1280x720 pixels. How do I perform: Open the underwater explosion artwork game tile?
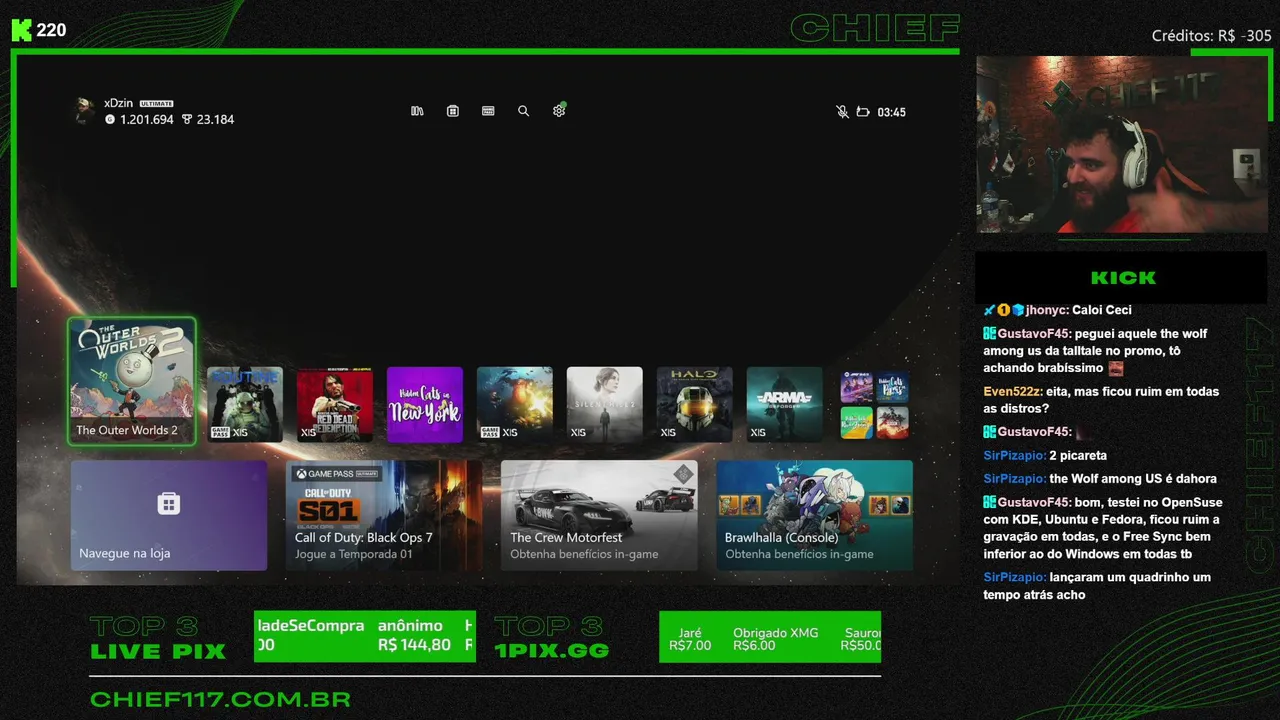click(x=515, y=404)
